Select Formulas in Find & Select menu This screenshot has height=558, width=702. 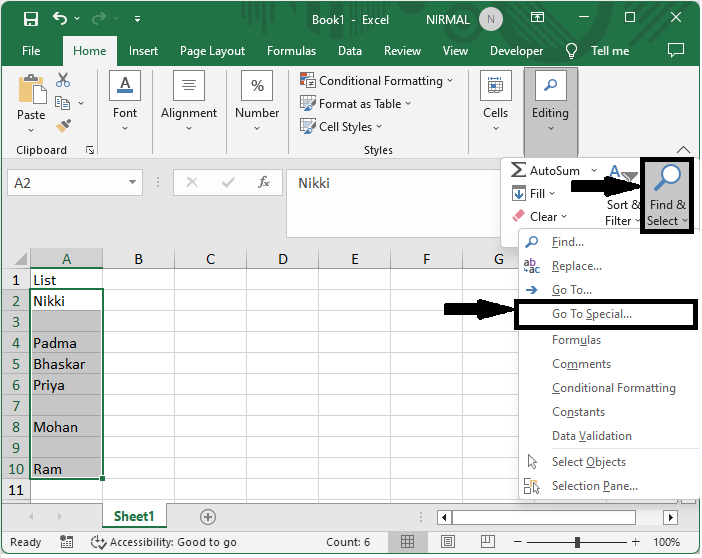[x=608, y=340]
